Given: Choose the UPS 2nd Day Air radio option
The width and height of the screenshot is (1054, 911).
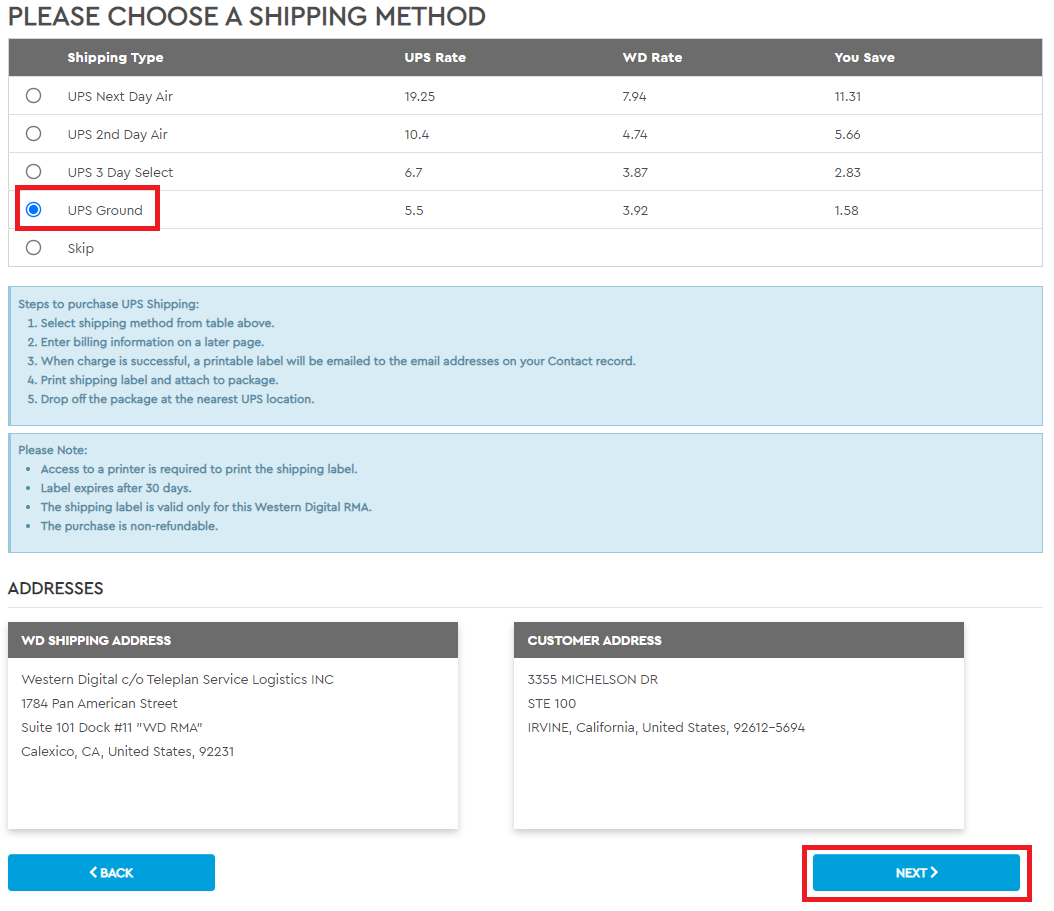Looking at the screenshot, I should pyautogui.click(x=34, y=134).
